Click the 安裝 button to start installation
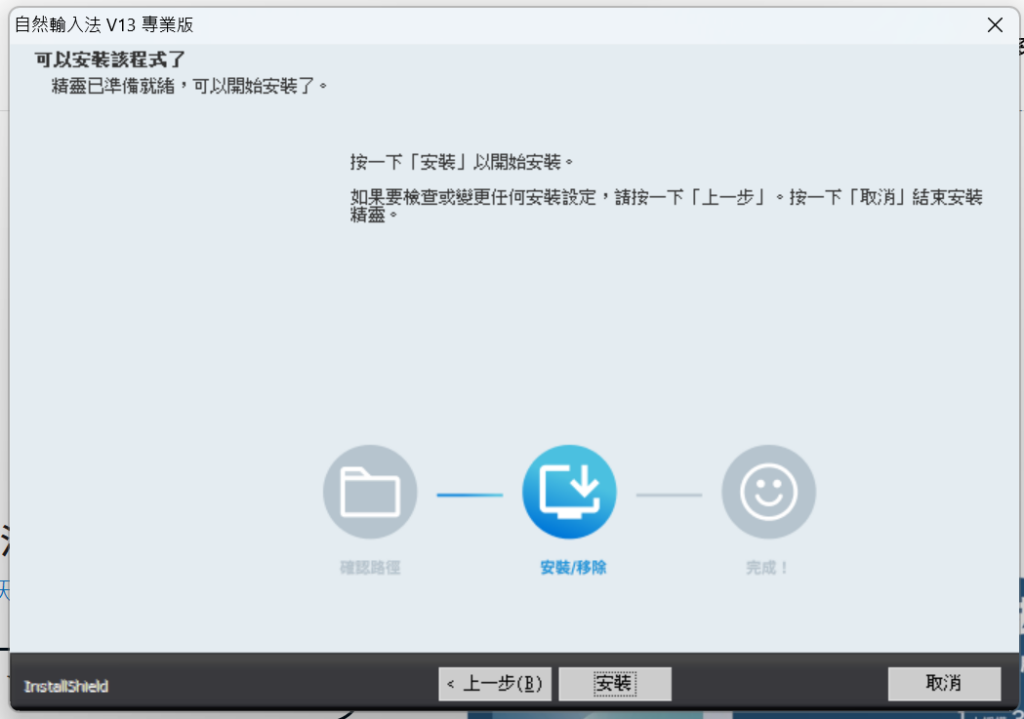Viewport: 1024px width, 719px height. (x=615, y=683)
